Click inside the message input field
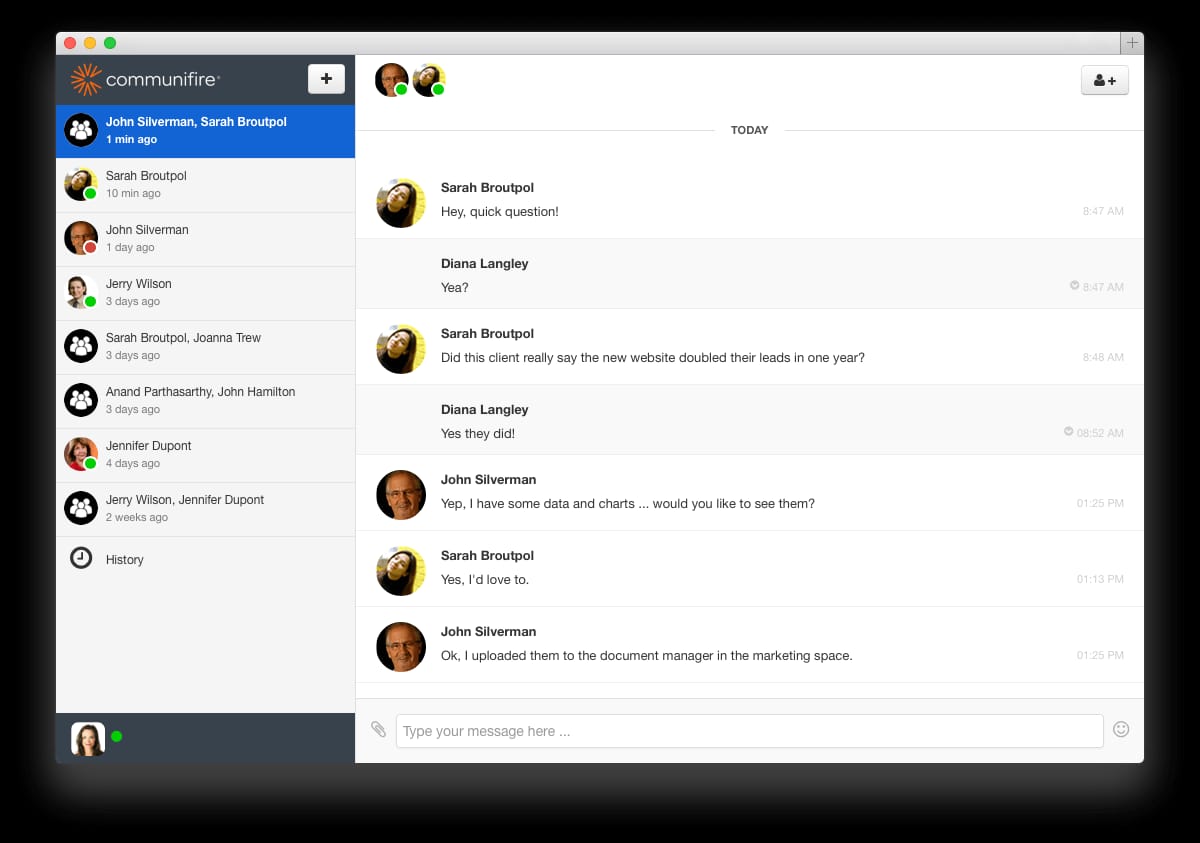Viewport: 1200px width, 843px height. tap(748, 730)
